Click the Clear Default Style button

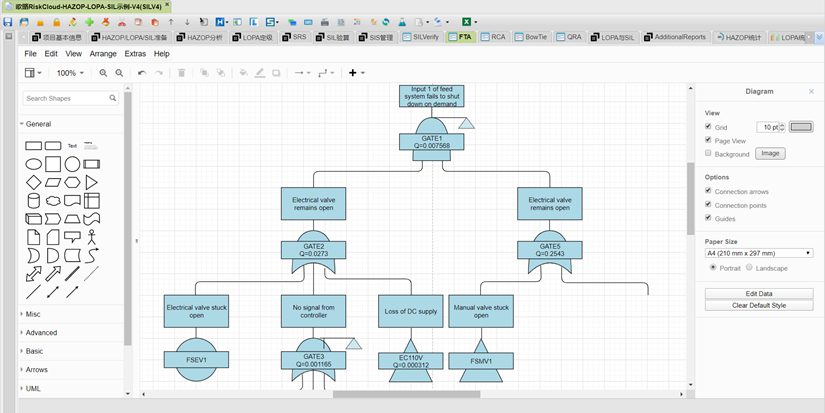click(x=759, y=305)
